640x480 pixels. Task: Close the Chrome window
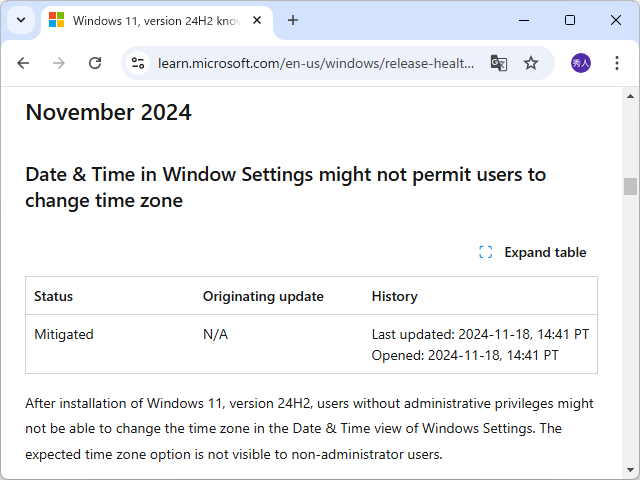pyautogui.click(x=616, y=20)
